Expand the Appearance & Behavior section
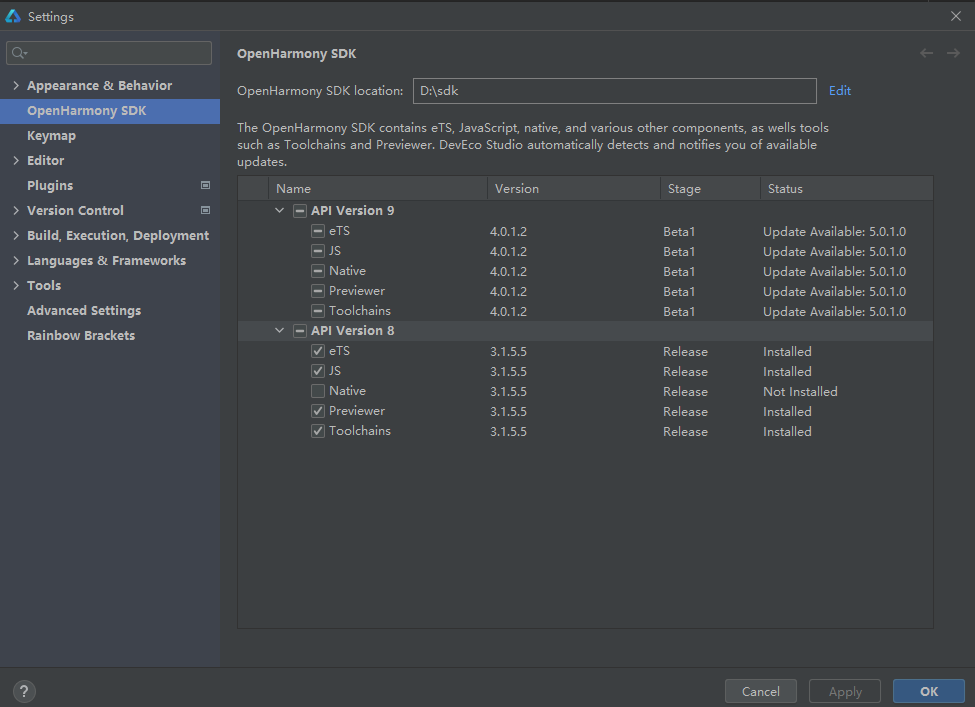 pyautogui.click(x=16, y=86)
